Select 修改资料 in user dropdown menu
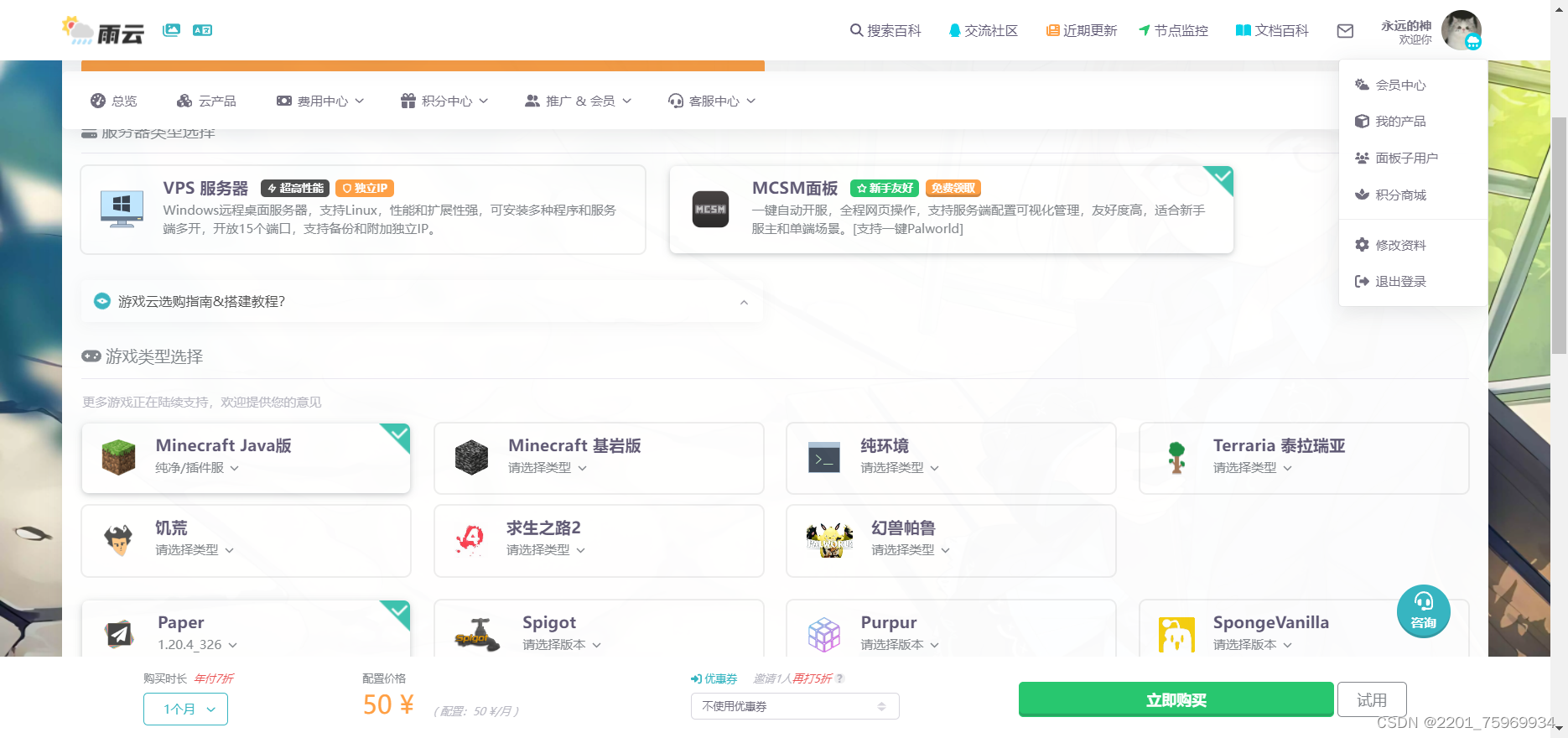Viewport: 1568px width, 738px height. [1413, 245]
